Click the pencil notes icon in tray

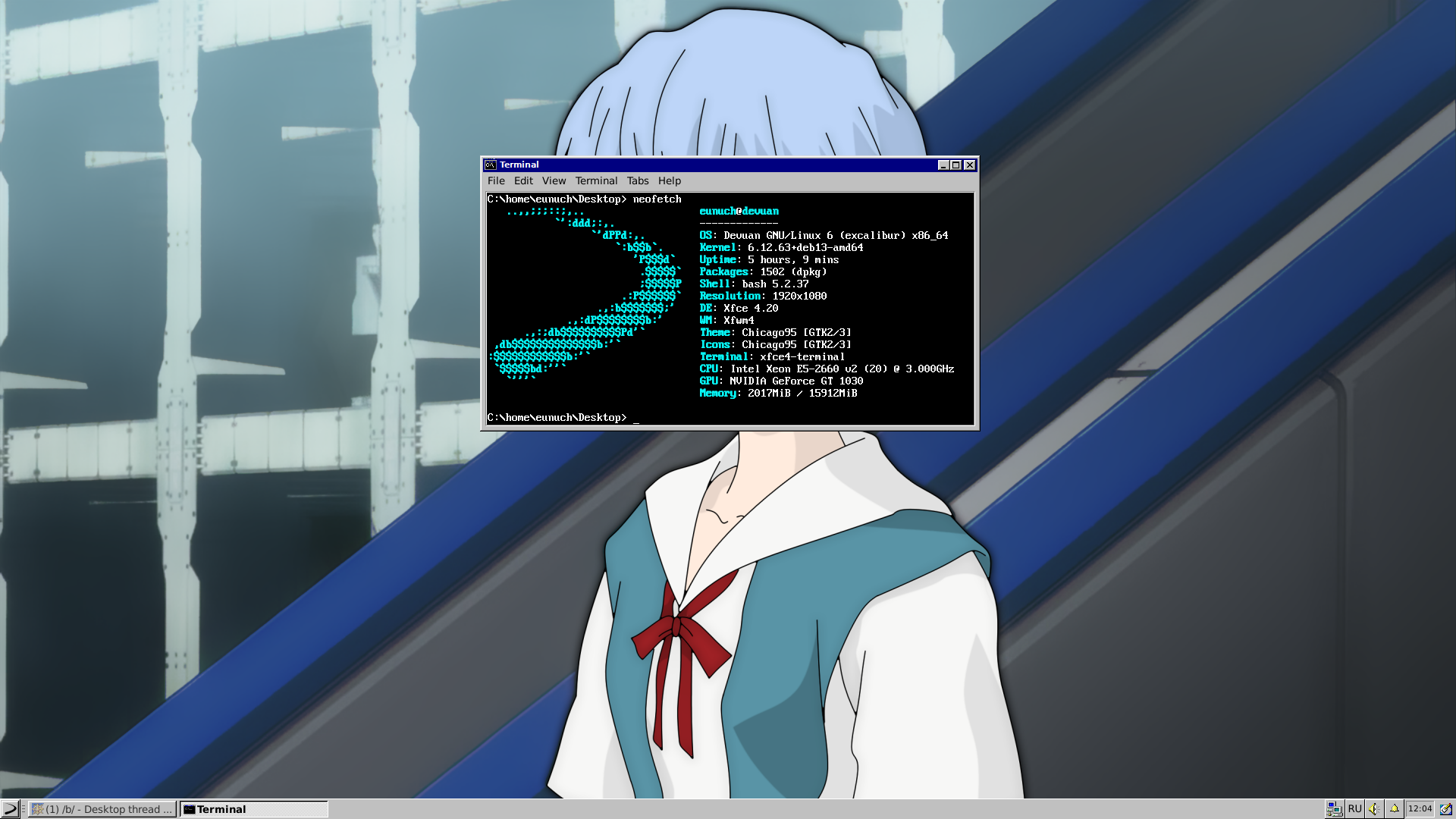(1445, 809)
